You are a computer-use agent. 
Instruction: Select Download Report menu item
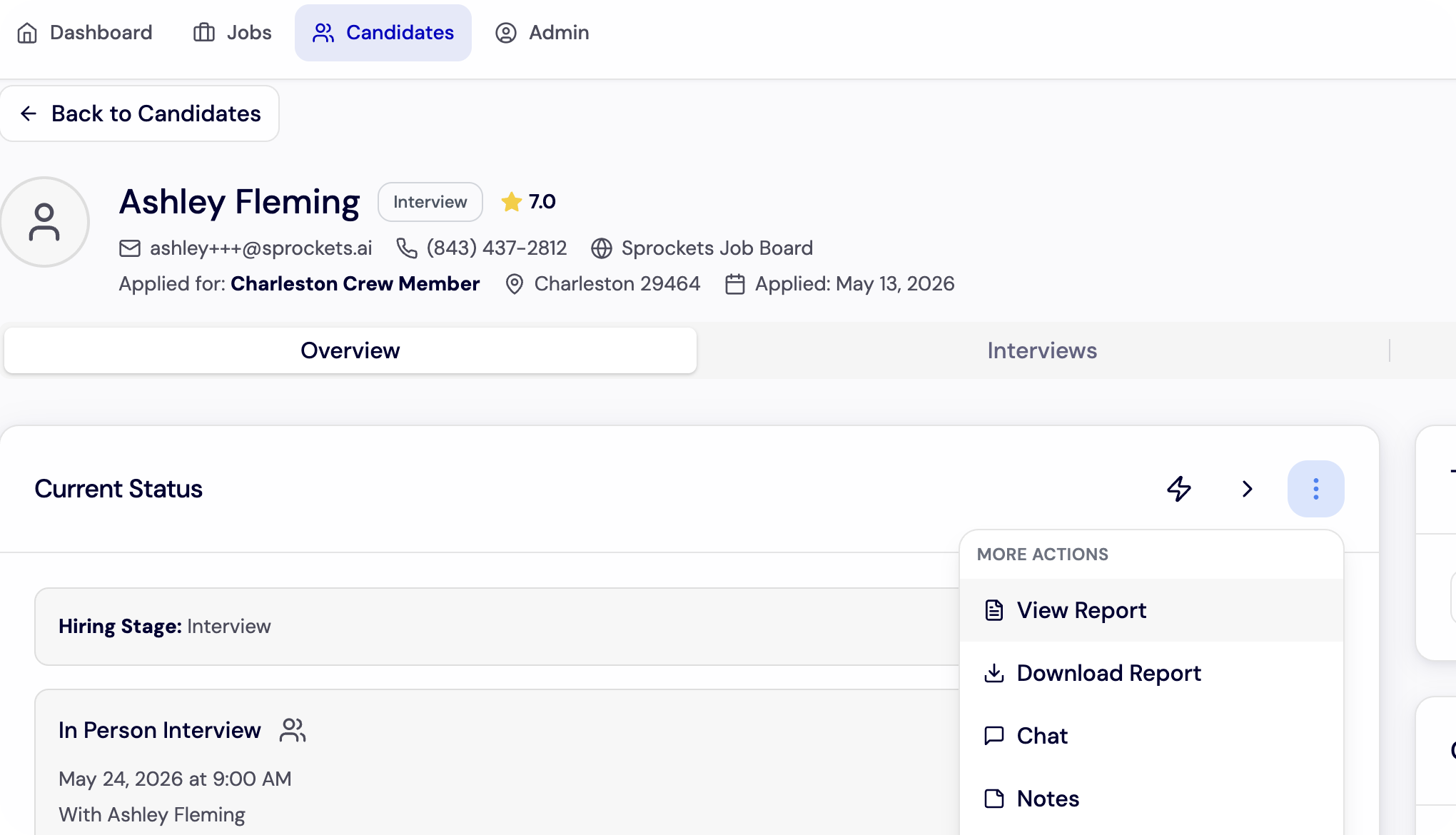coord(1151,673)
